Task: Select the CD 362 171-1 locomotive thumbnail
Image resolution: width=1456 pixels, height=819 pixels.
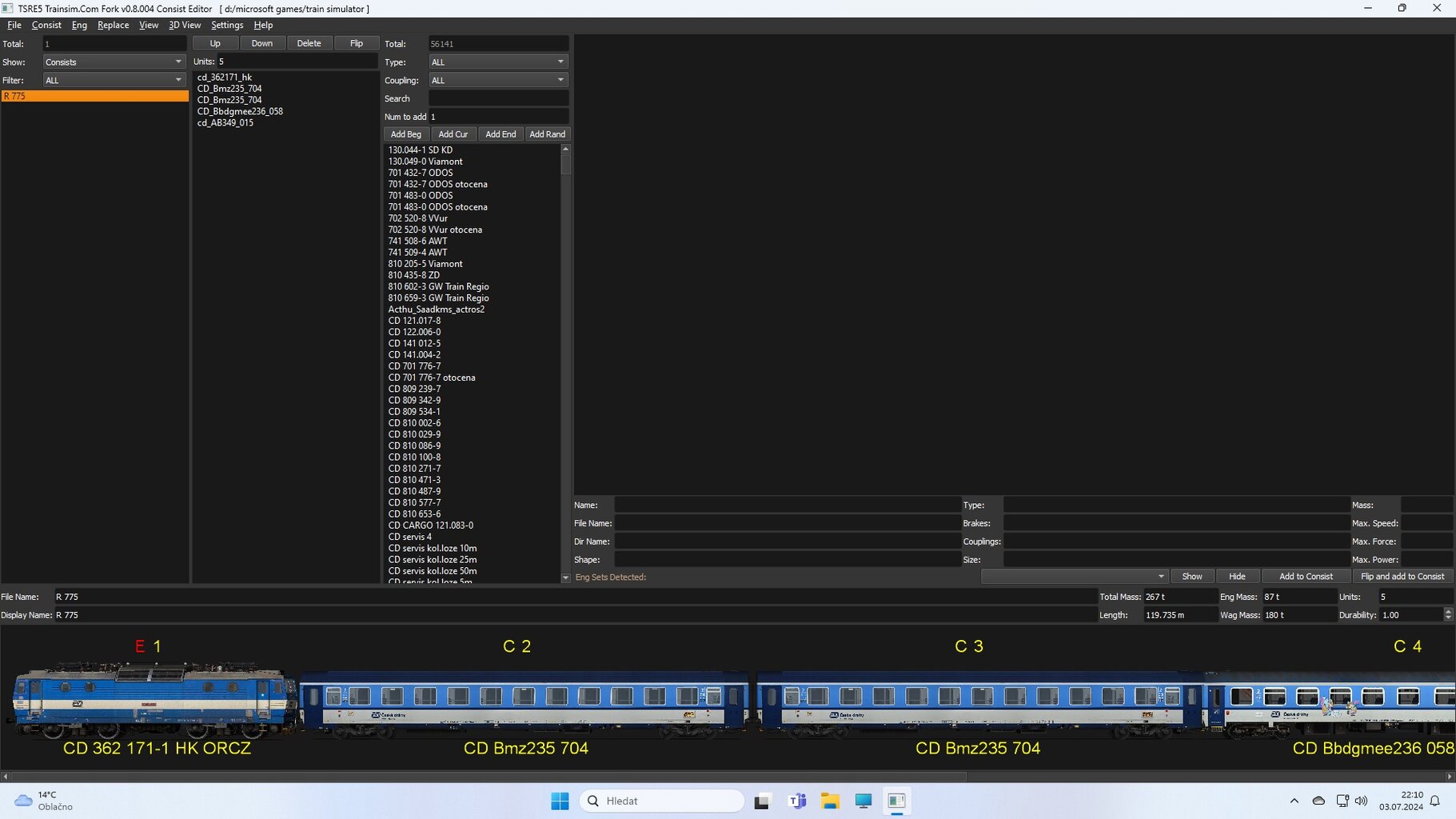Action: pyautogui.click(x=154, y=699)
